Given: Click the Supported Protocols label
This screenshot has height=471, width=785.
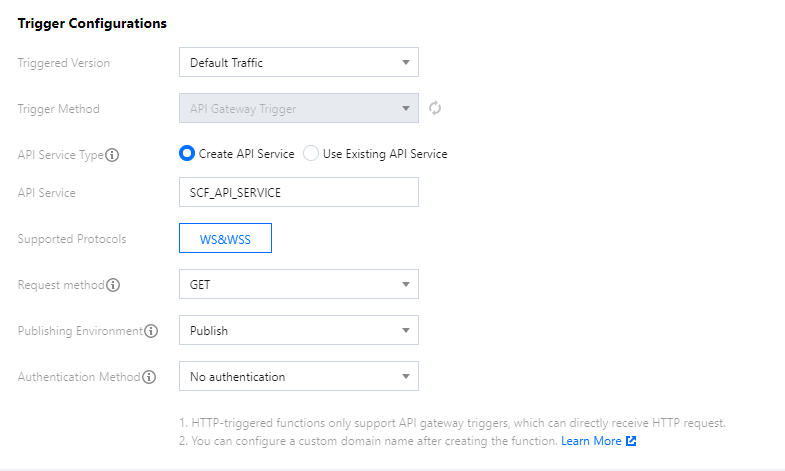Looking at the screenshot, I should point(71,239).
